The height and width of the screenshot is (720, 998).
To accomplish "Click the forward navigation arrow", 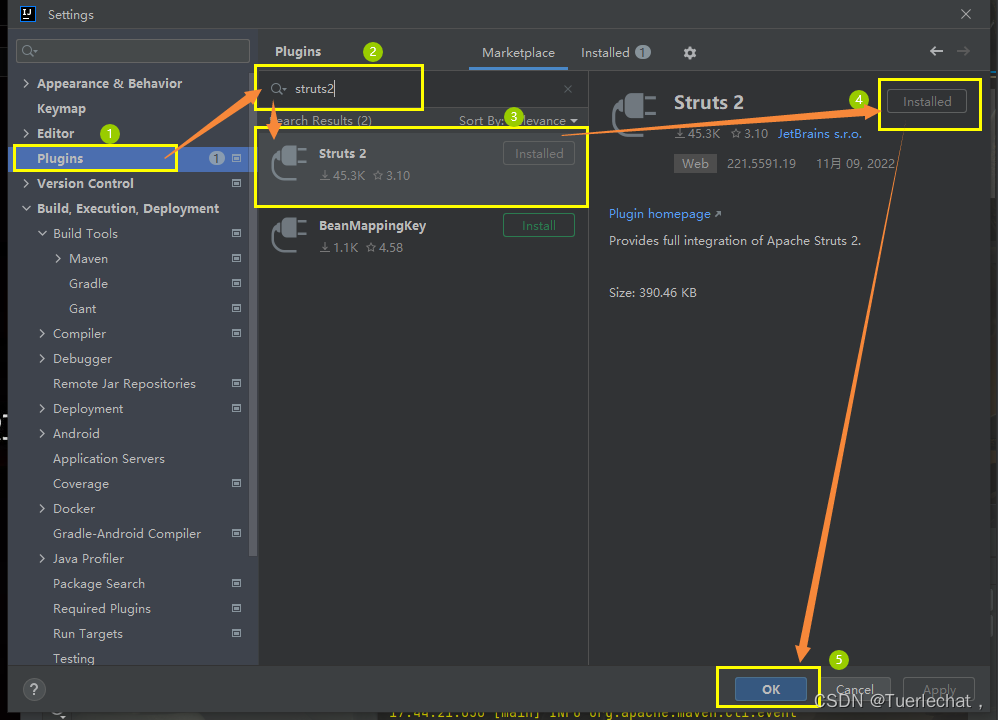I will tap(963, 51).
